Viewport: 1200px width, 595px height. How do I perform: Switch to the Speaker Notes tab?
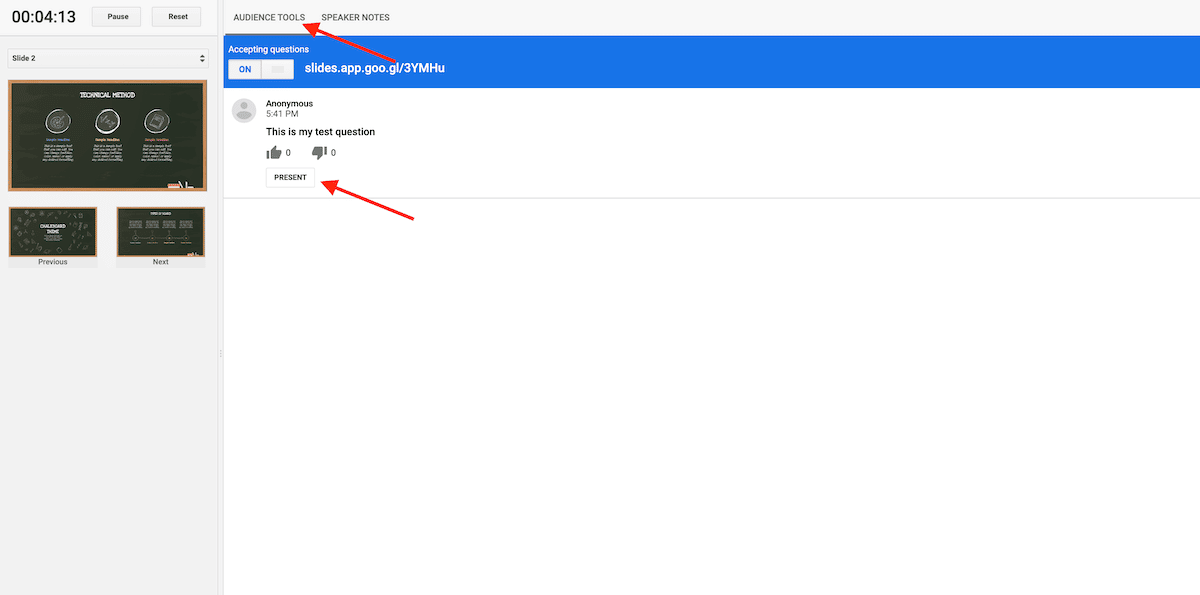(355, 18)
